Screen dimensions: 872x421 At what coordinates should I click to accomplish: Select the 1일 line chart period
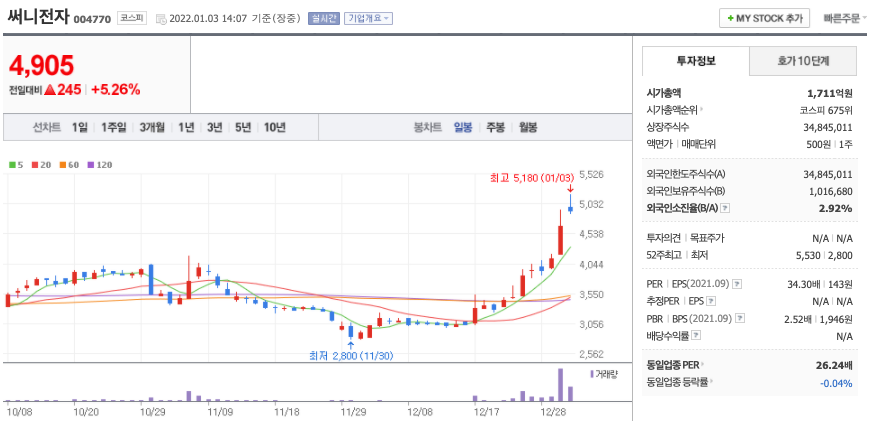pyautogui.click(x=80, y=127)
